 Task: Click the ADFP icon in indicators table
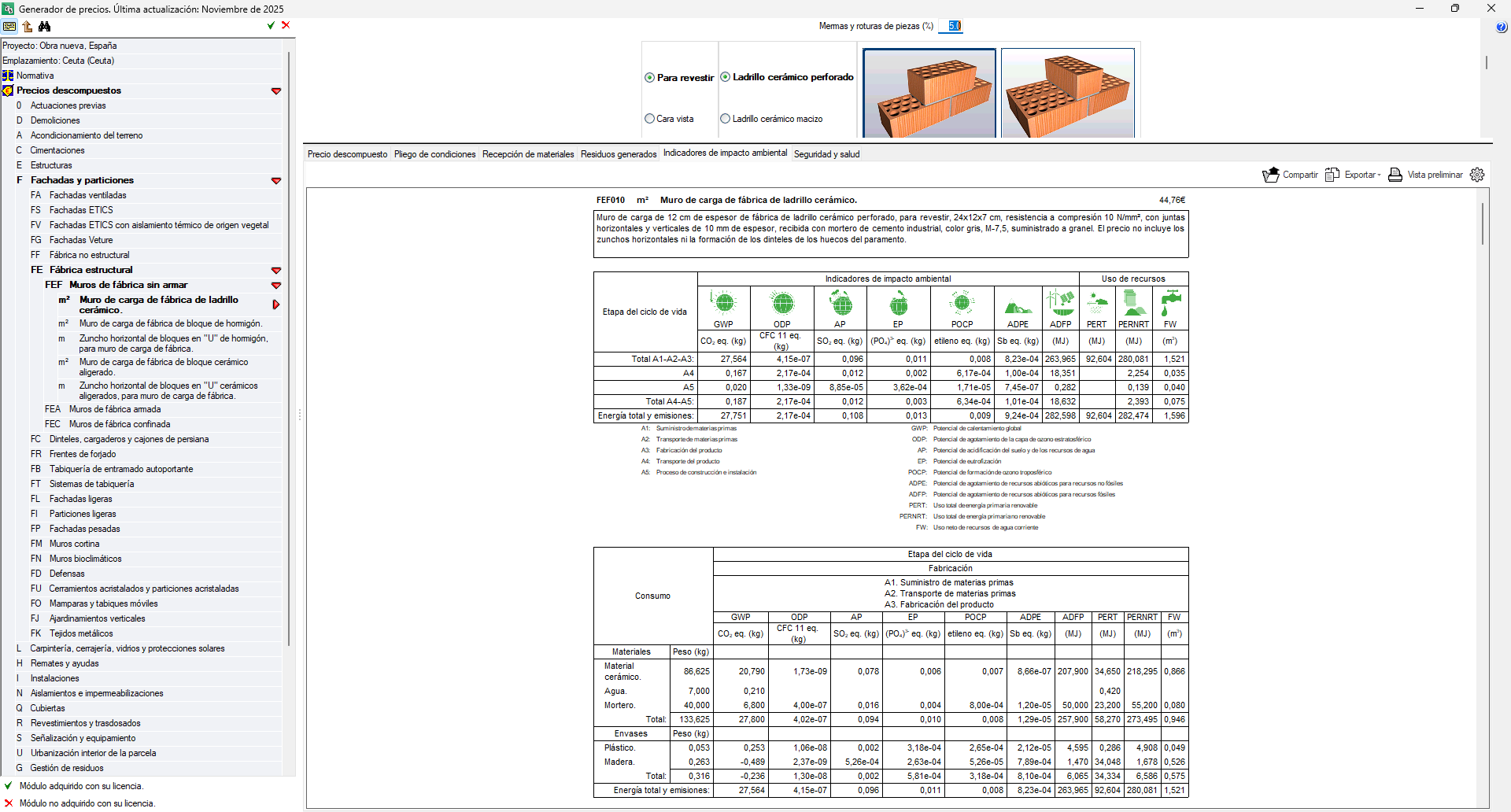pyautogui.click(x=1060, y=303)
